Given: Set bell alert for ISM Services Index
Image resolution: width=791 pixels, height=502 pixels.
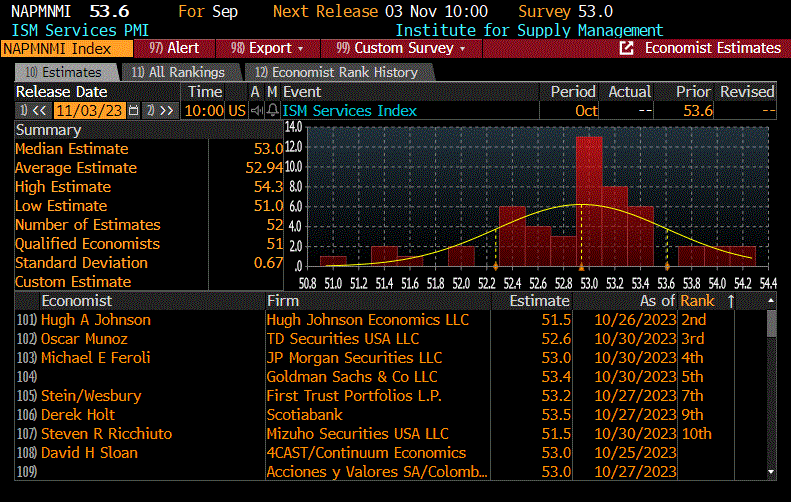Looking at the screenshot, I should (x=272, y=110).
